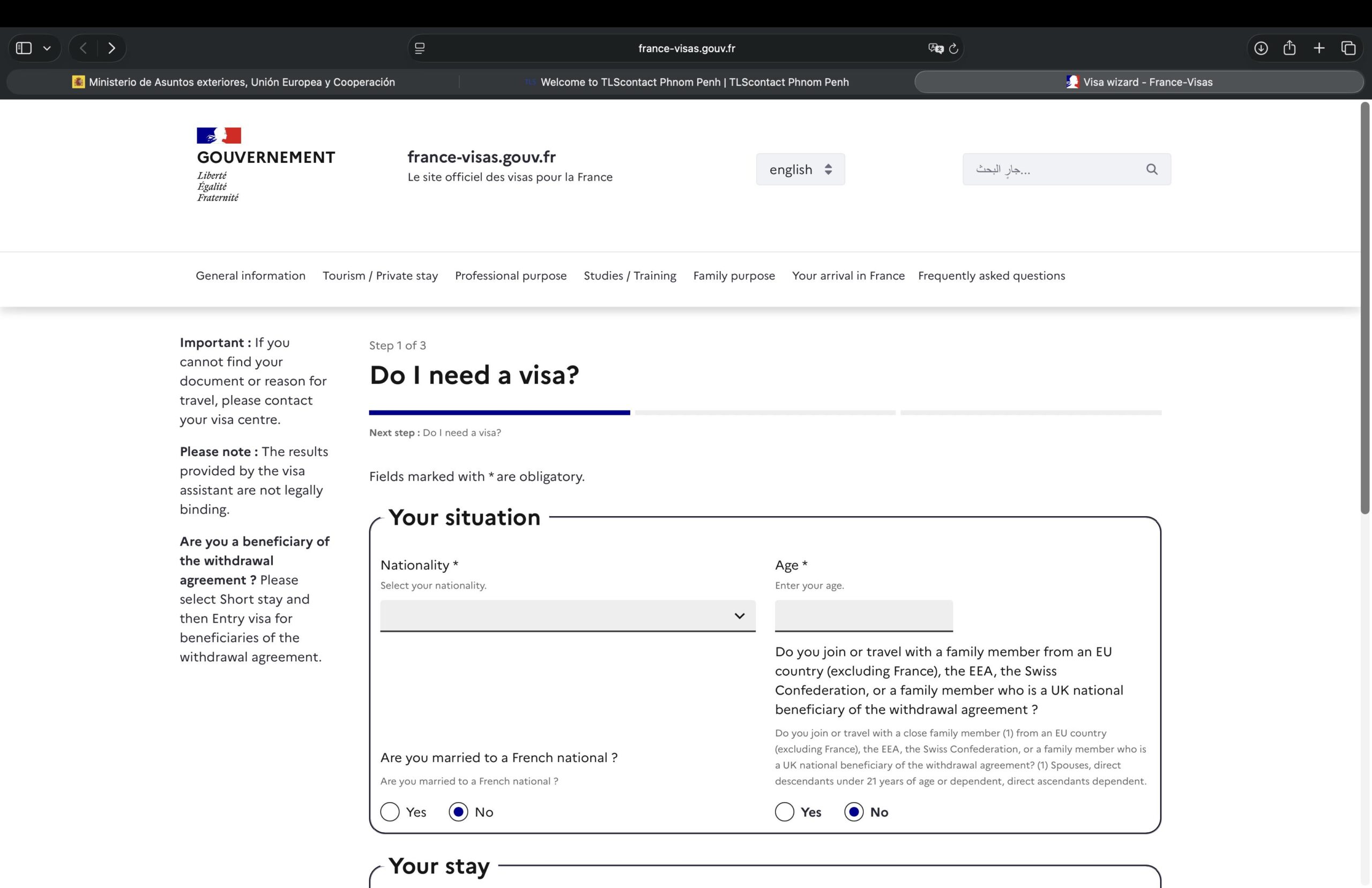Select Yes for married to French national
Screen dimensions: 1372x888
coord(390,812)
